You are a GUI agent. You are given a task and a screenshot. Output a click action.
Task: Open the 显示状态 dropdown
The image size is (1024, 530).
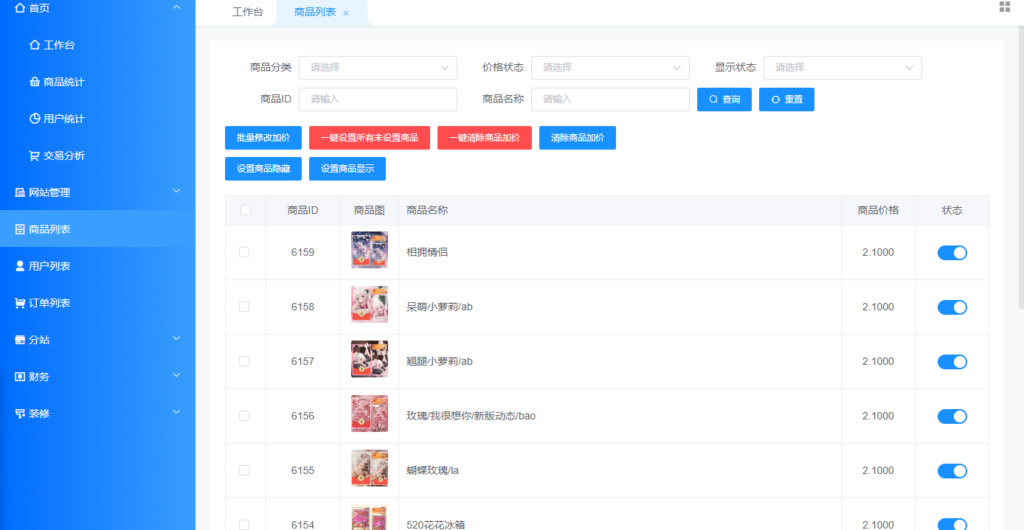pyautogui.click(x=842, y=67)
